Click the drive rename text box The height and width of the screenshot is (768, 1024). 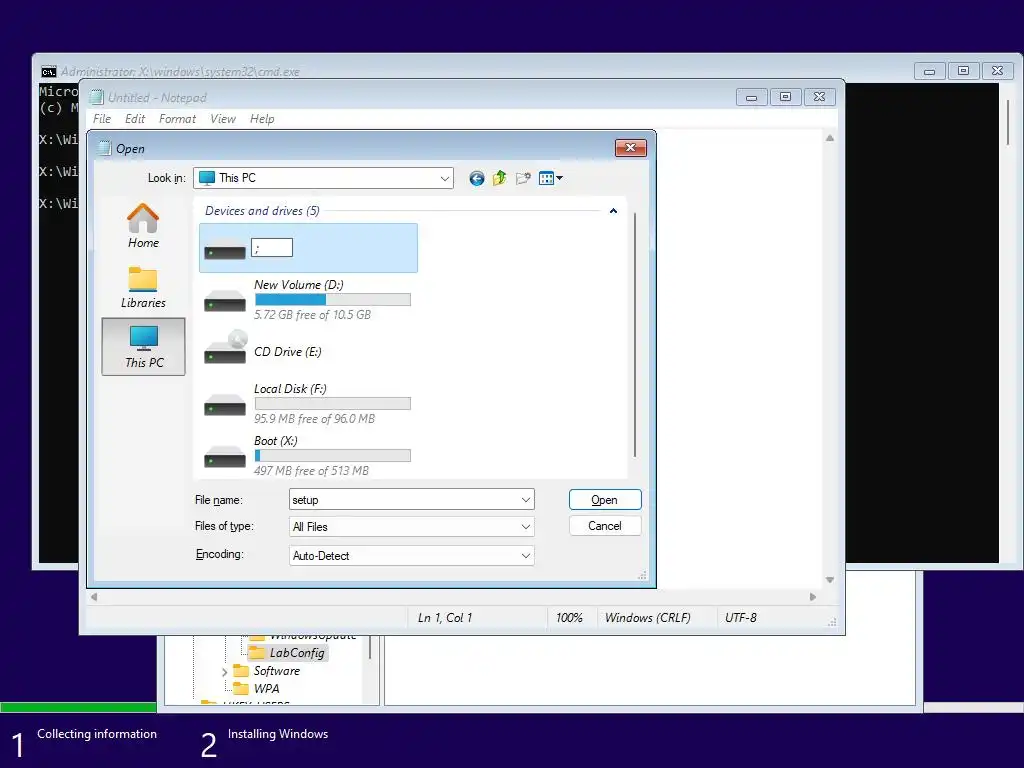click(272, 248)
